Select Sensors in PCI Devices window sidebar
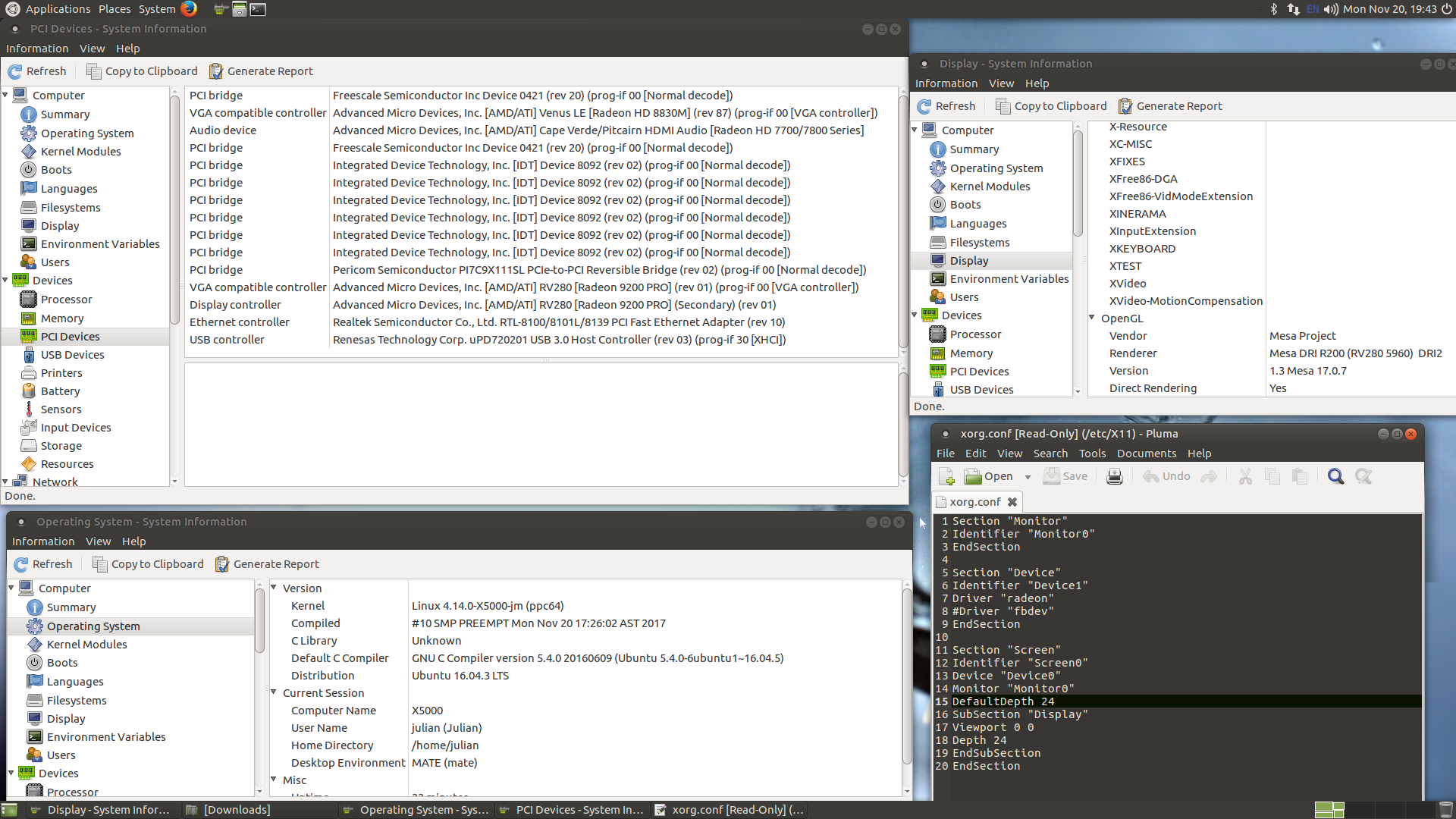Screen dimensions: 1456x819 [x=61, y=409]
